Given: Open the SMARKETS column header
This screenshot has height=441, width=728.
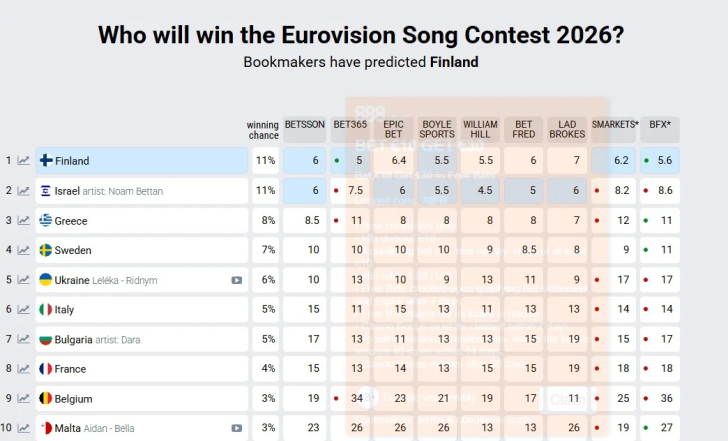Looking at the screenshot, I should pyautogui.click(x=615, y=125).
